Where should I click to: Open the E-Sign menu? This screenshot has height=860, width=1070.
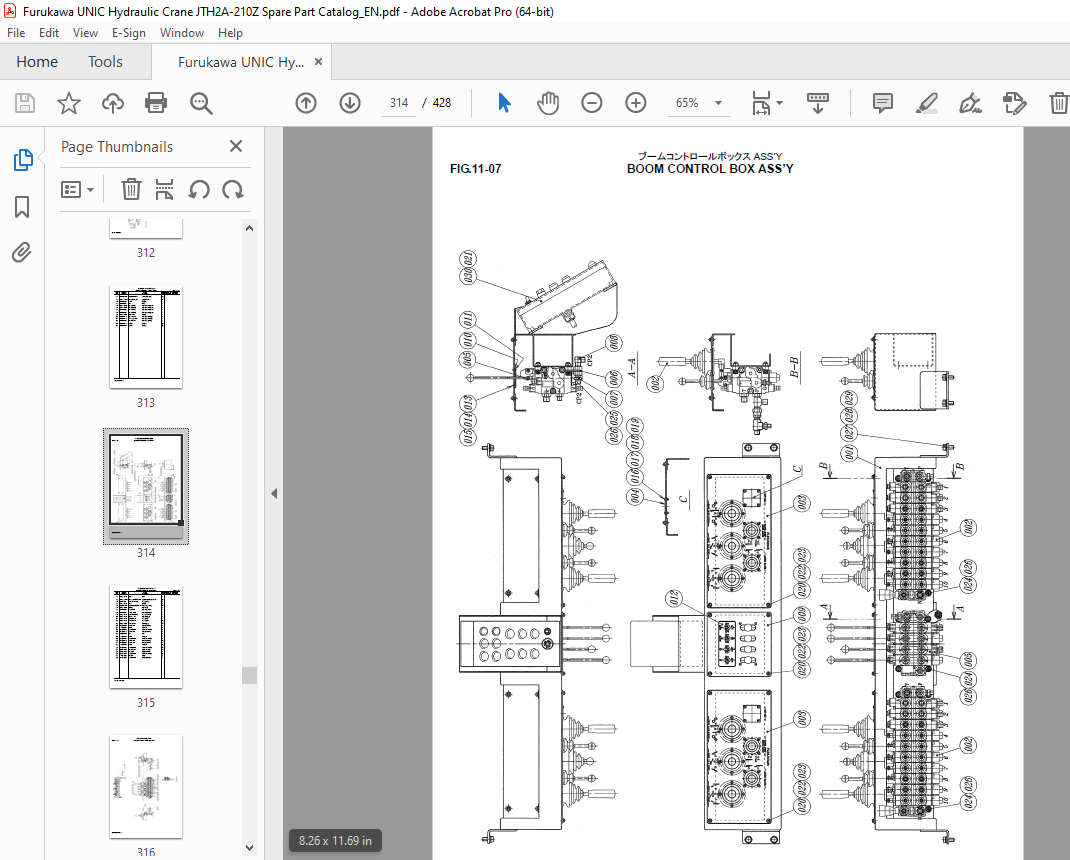click(129, 33)
